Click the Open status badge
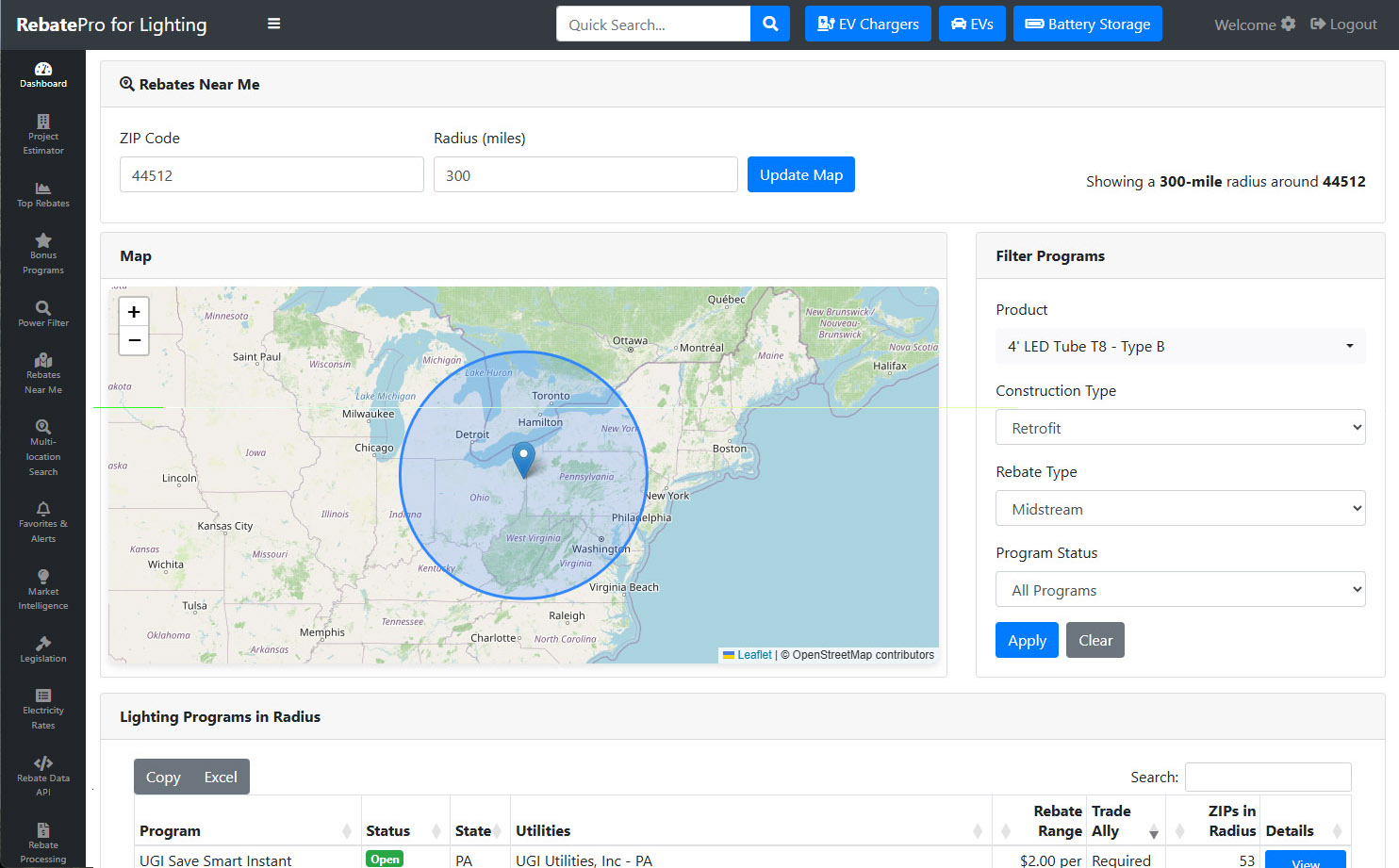 (x=385, y=859)
